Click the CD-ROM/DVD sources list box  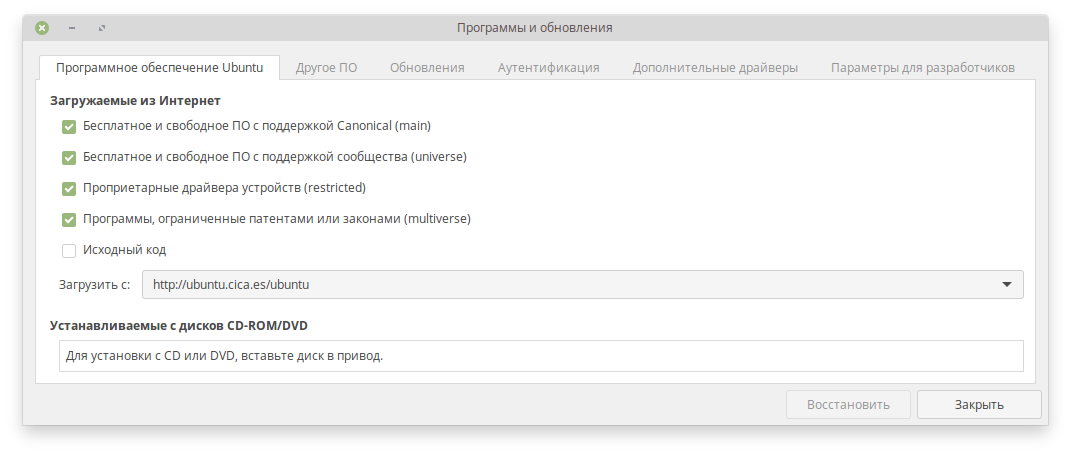(x=541, y=356)
